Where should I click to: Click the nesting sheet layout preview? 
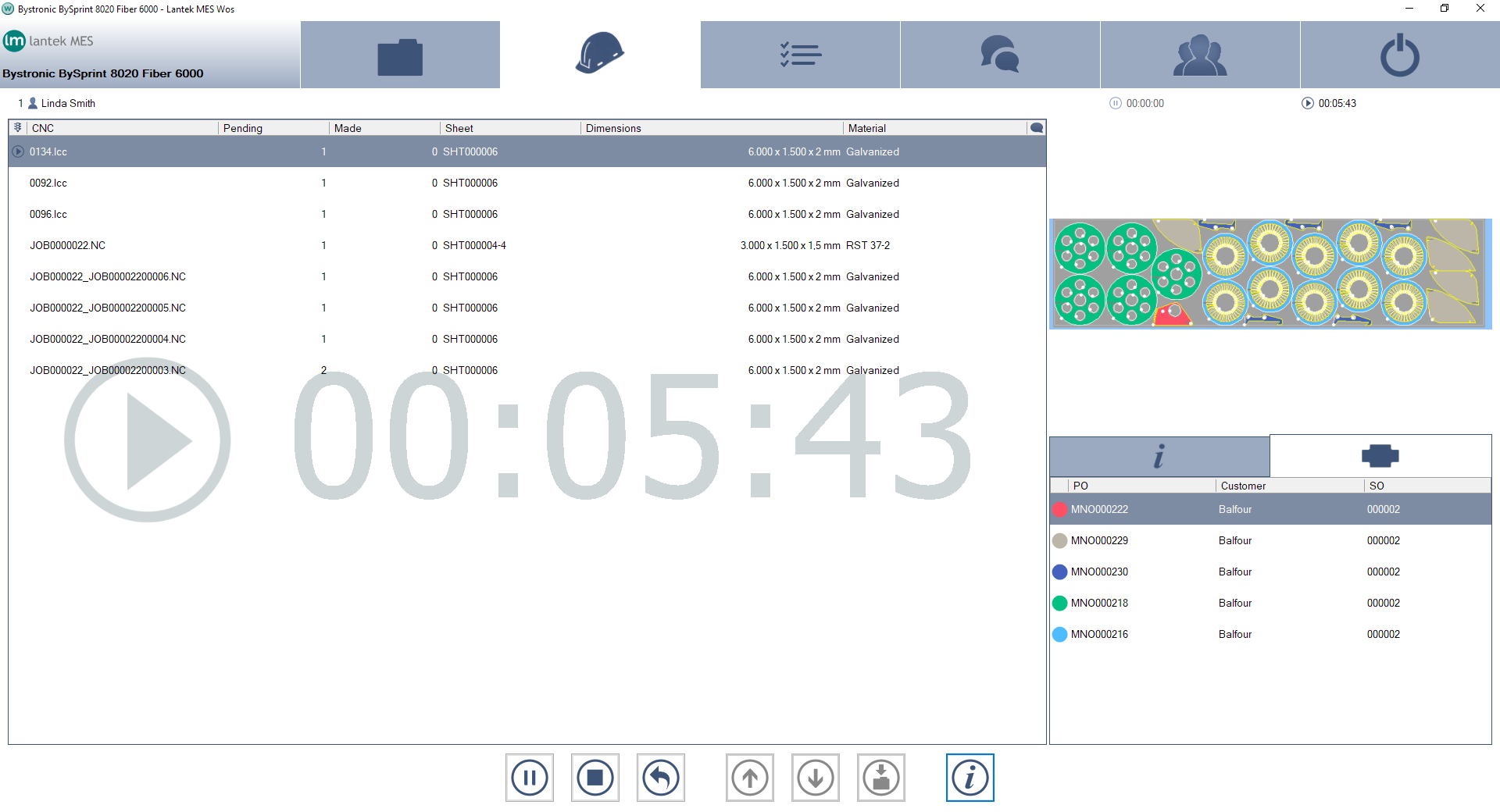click(1270, 273)
